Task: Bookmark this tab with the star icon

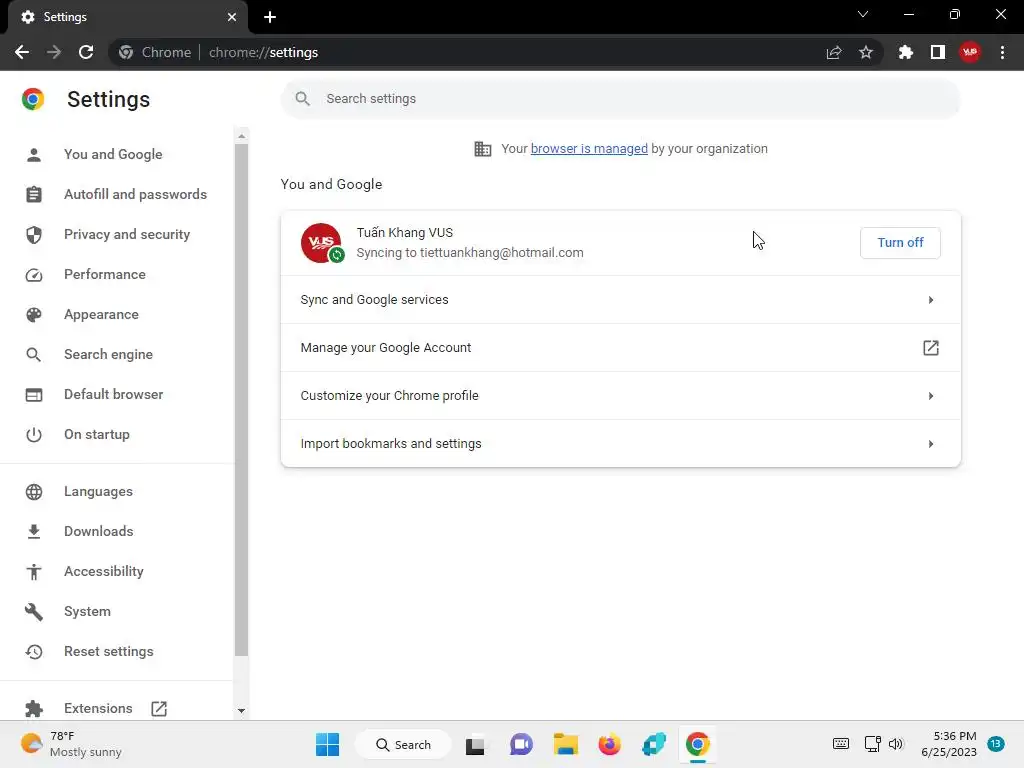Action: pyautogui.click(x=866, y=52)
